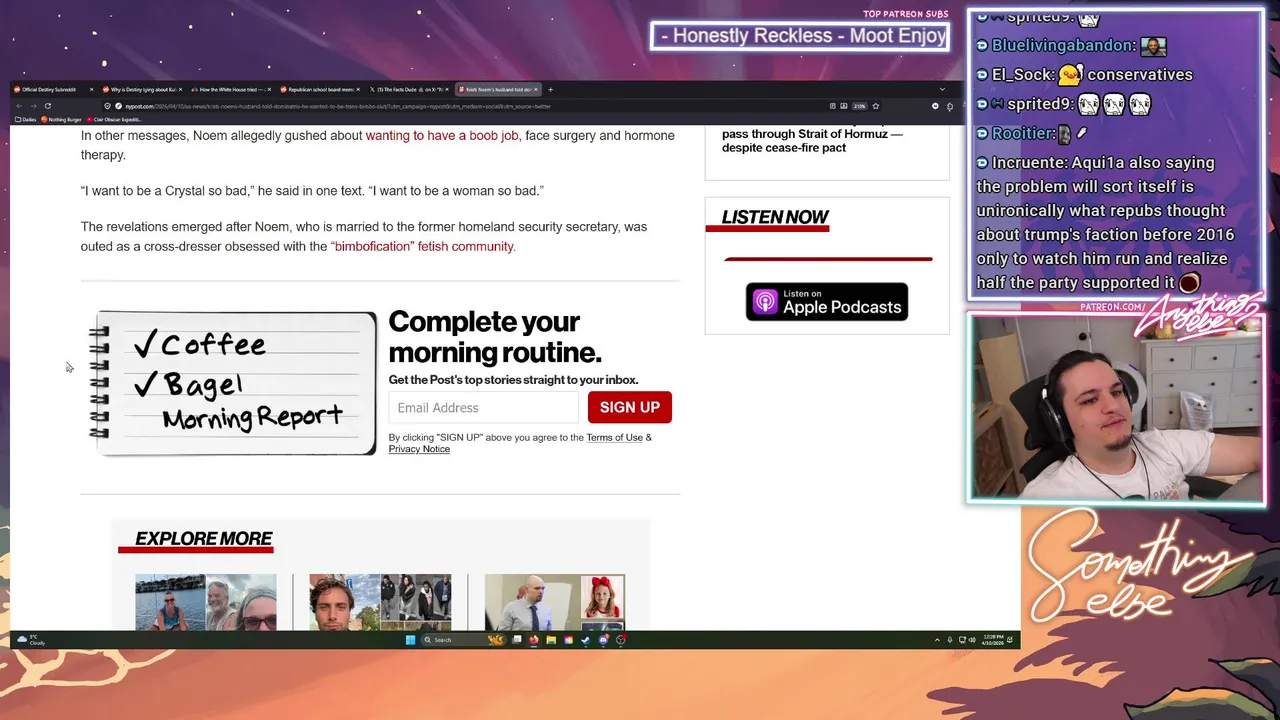The image size is (1280, 720).
Task: Open Steam from the taskbar
Action: 585,640
